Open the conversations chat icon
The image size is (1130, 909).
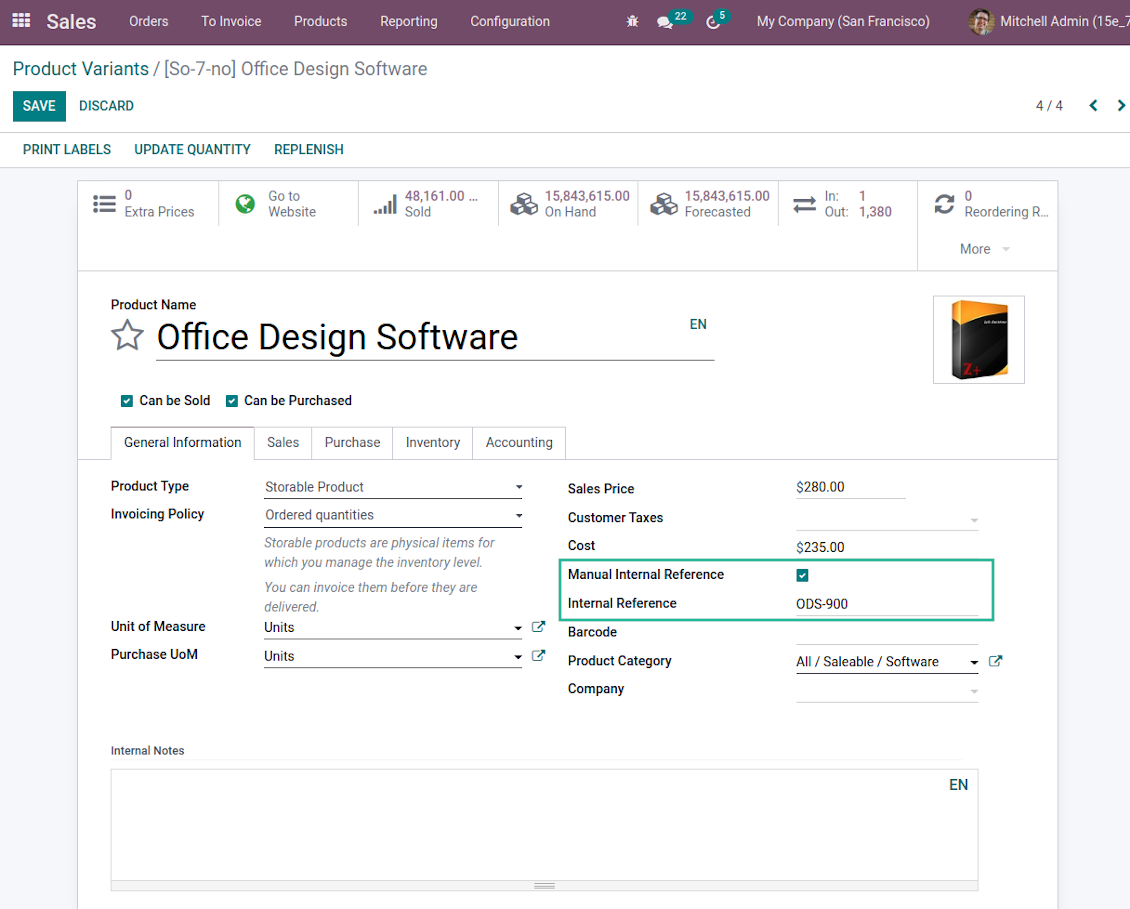click(665, 22)
